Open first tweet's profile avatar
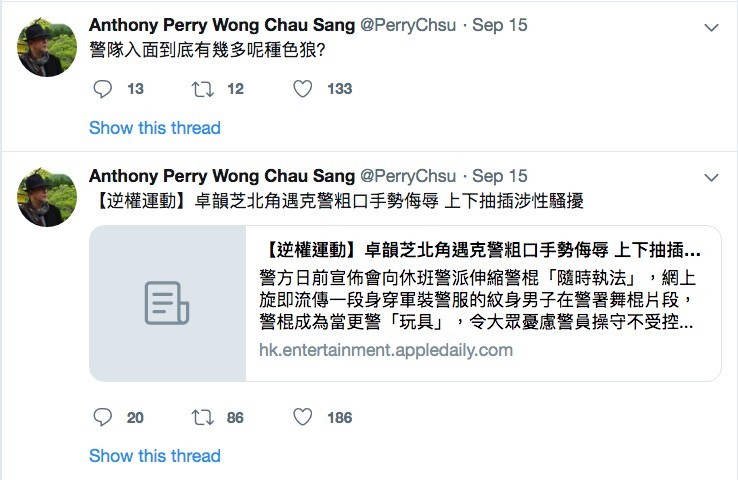Viewport: 738px width, 480px height. (47, 47)
